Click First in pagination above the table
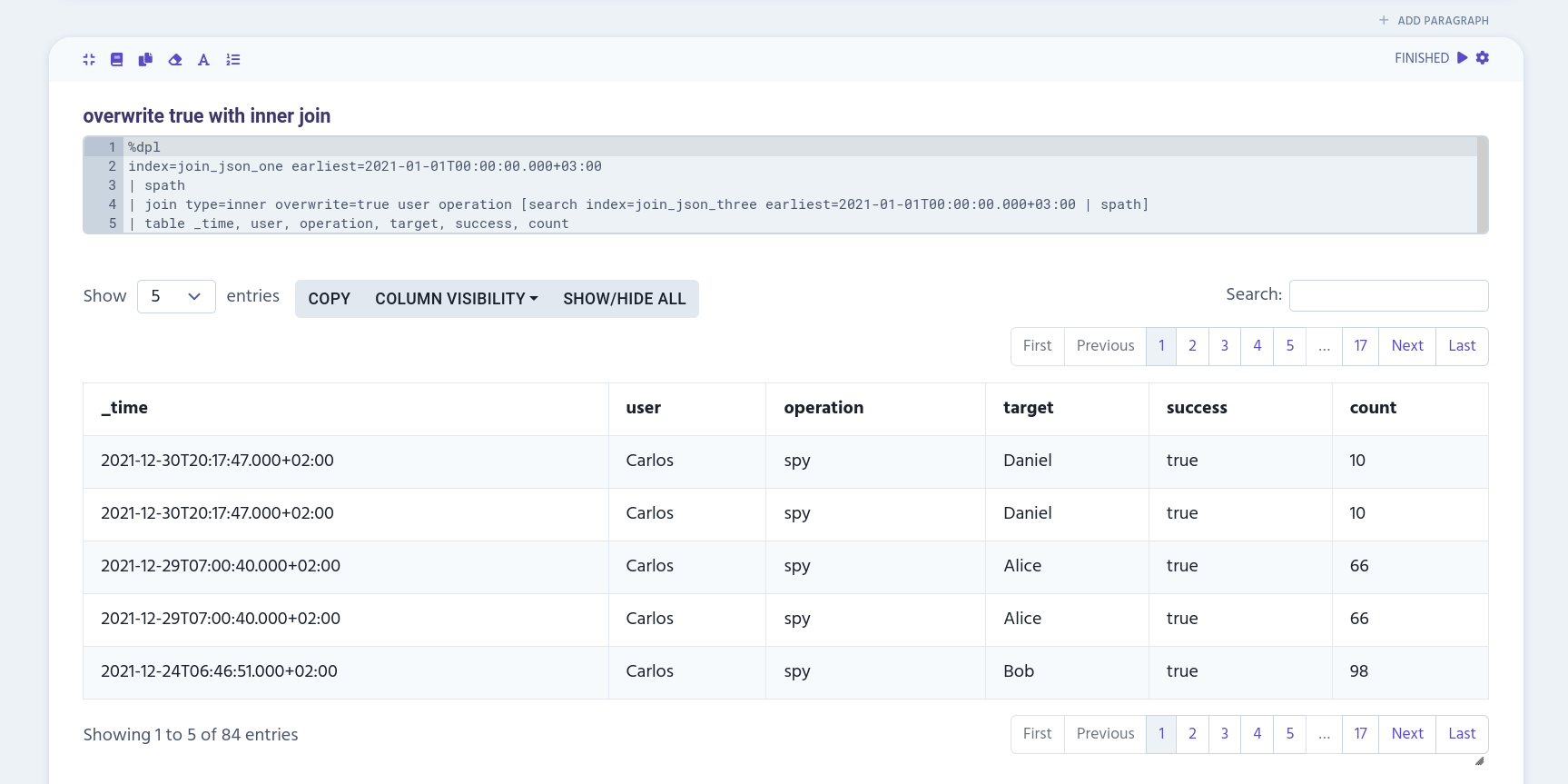 click(x=1038, y=346)
